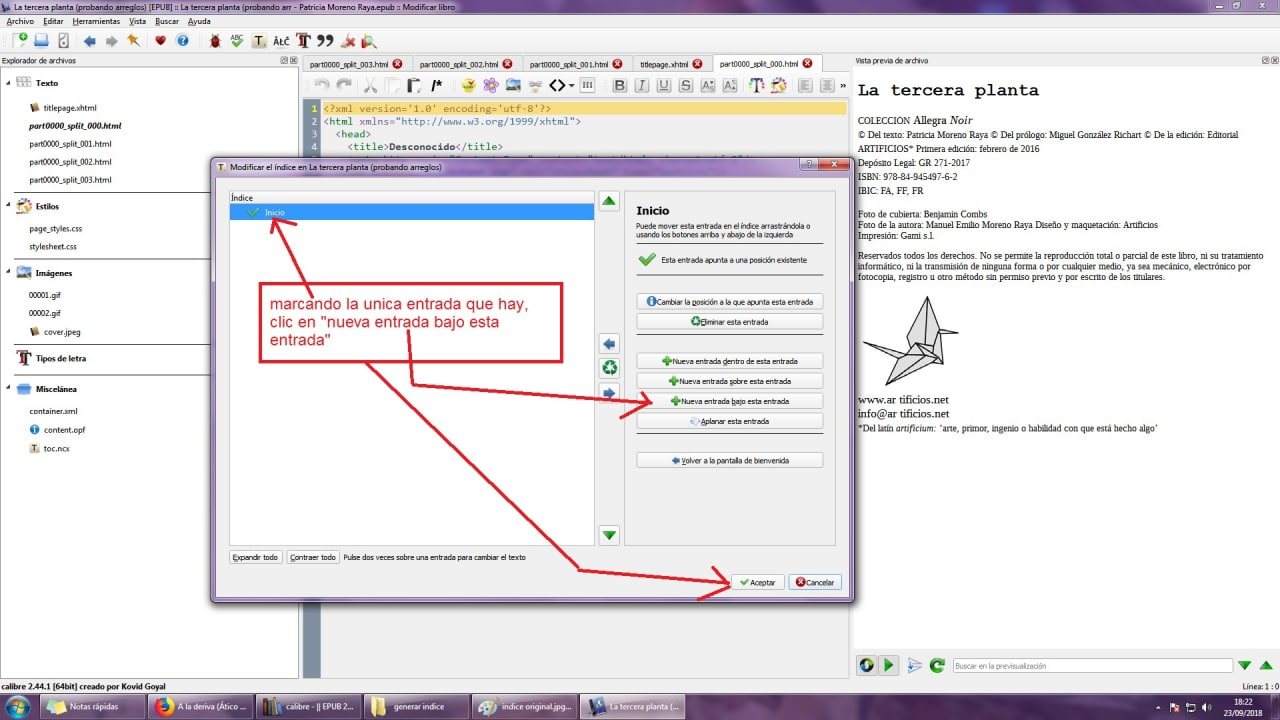
Task: Click Expandir todo button
Action: click(x=255, y=557)
